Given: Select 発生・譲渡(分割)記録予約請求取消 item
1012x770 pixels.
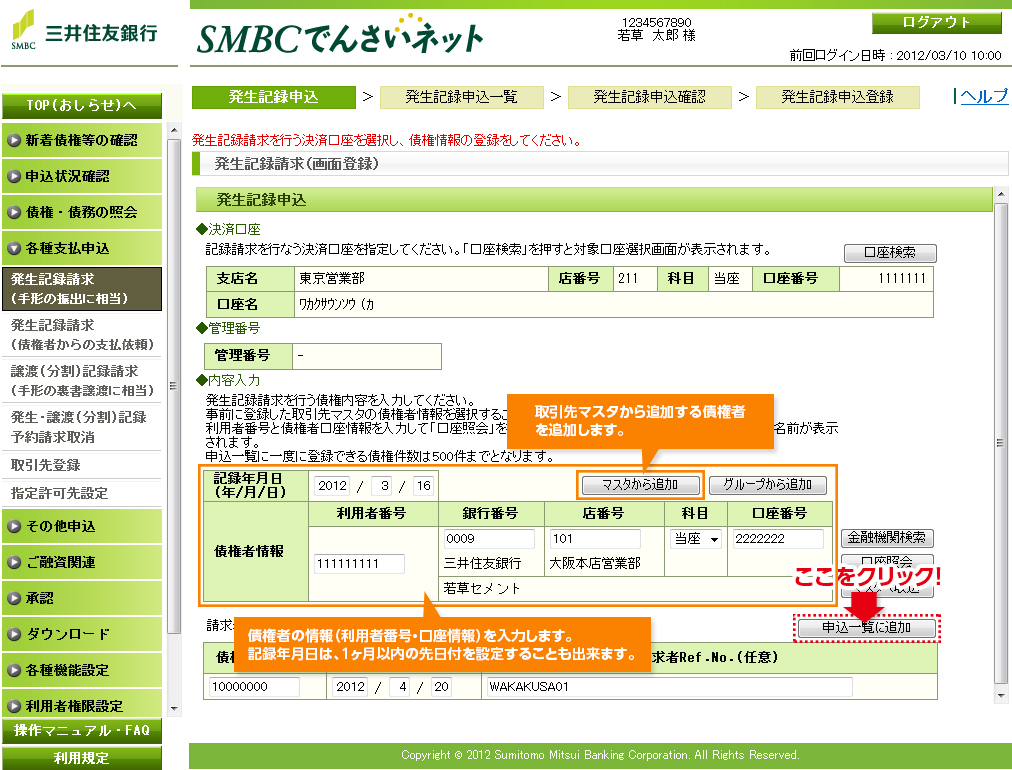Looking at the screenshot, I should pyautogui.click(x=82, y=427).
